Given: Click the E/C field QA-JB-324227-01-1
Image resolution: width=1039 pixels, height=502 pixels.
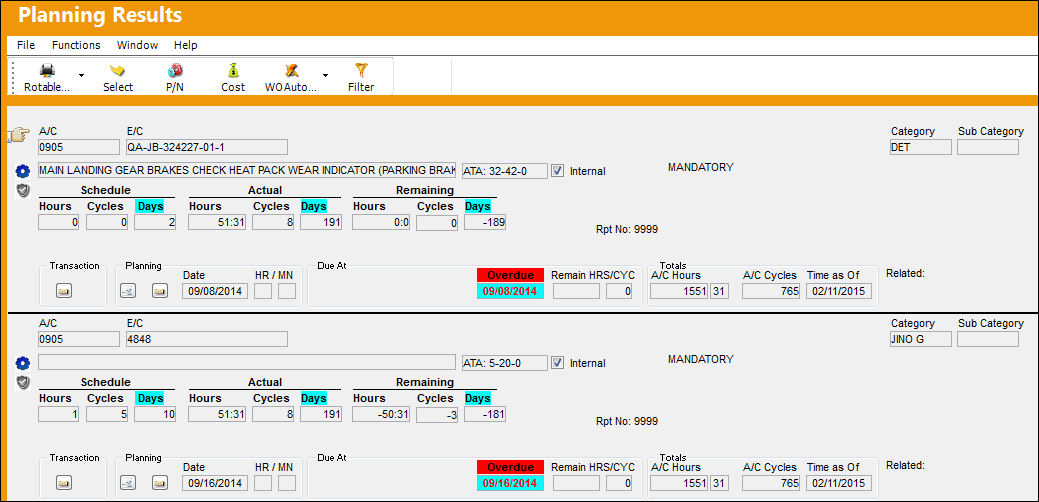Looking at the screenshot, I should pyautogui.click(x=207, y=147).
